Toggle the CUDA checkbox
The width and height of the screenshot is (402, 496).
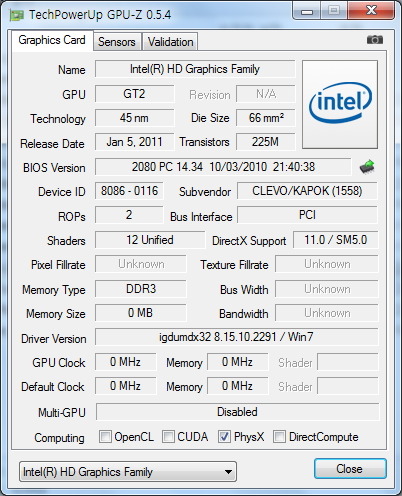click(x=168, y=436)
